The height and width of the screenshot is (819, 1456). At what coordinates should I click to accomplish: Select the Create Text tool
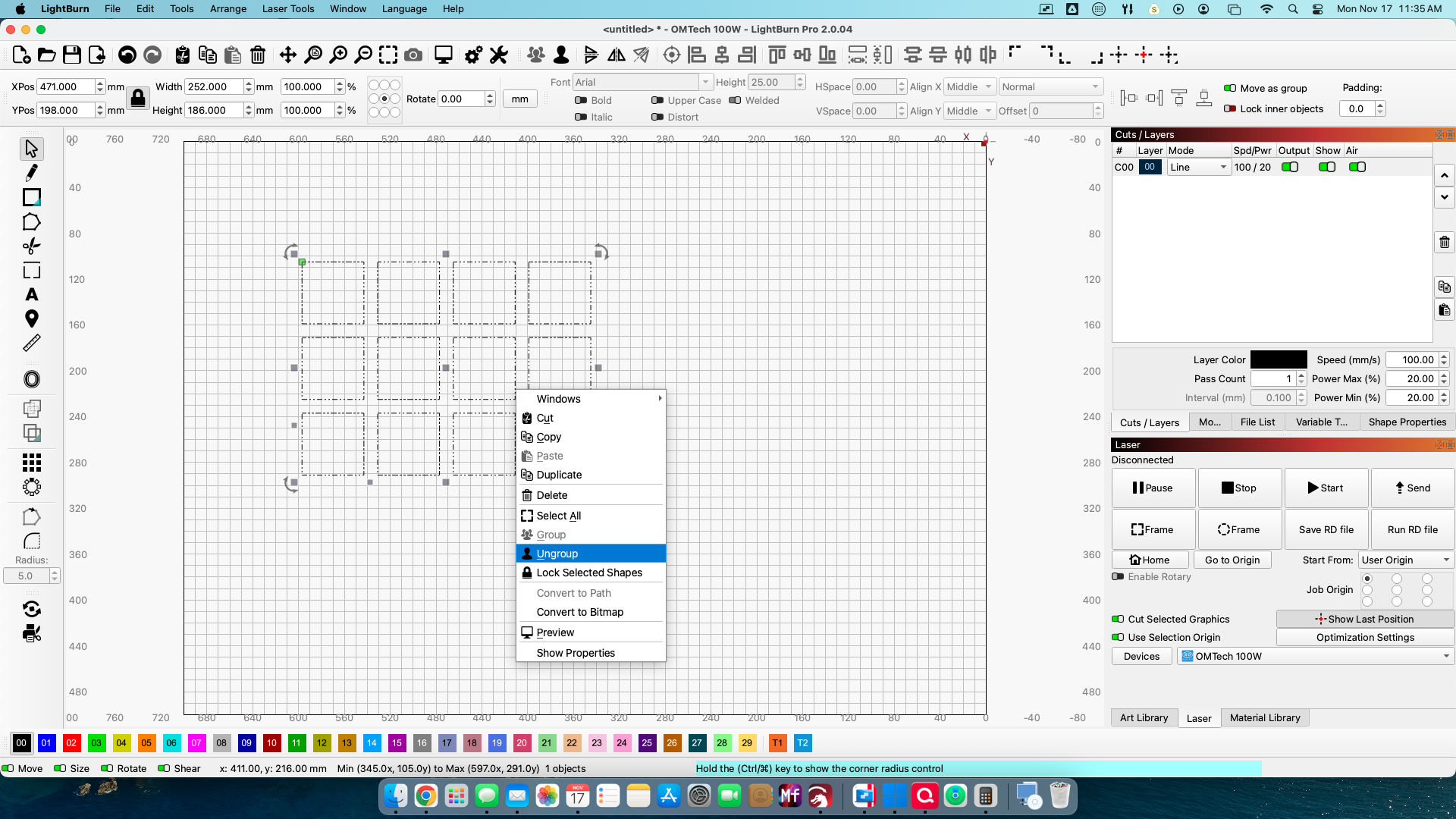31,294
